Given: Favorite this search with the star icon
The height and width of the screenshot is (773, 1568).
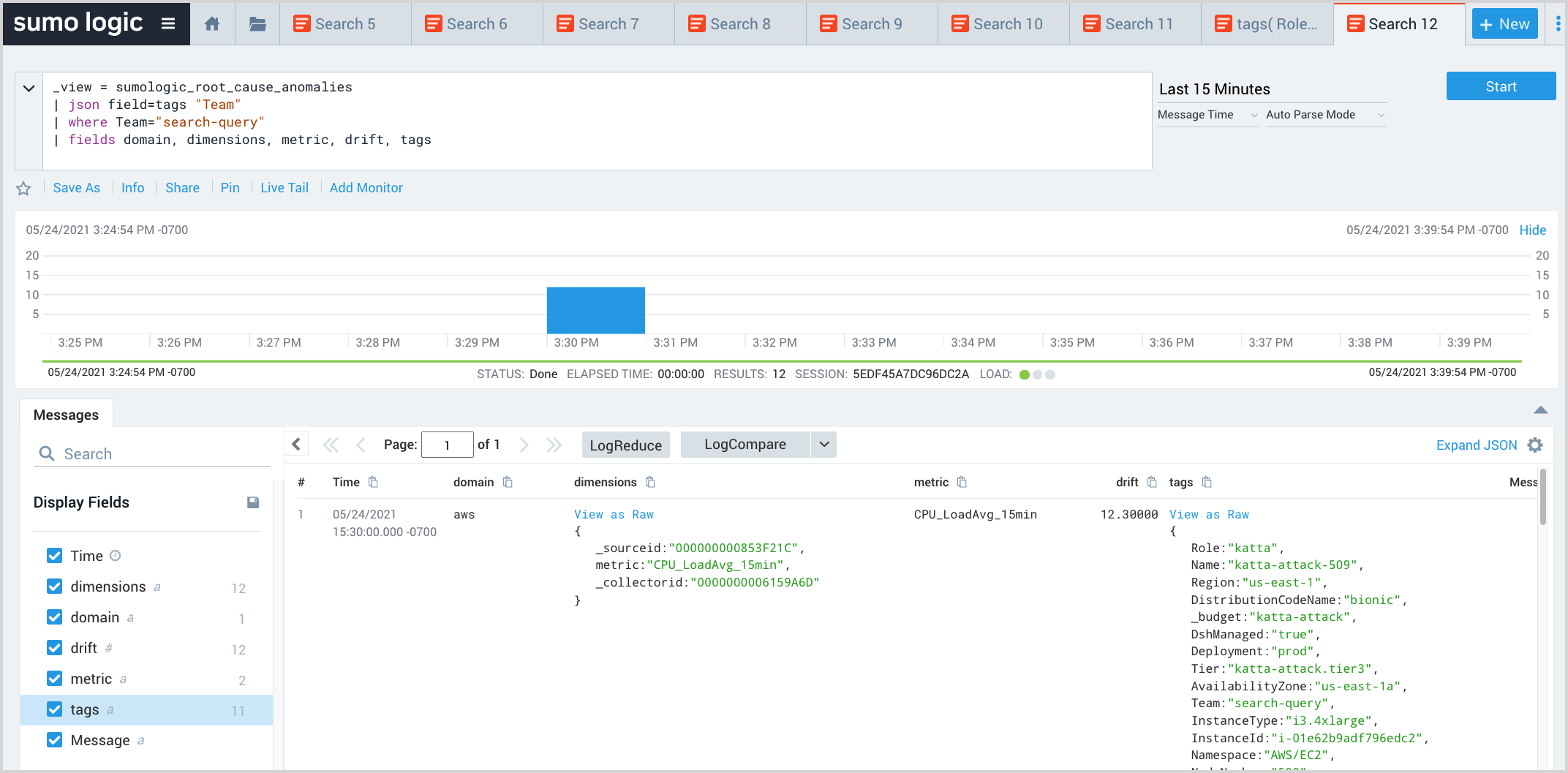Looking at the screenshot, I should (x=23, y=189).
